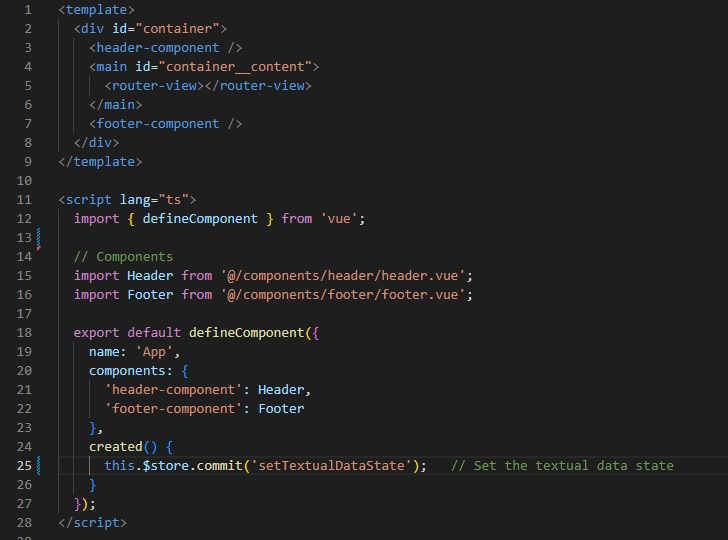Click the Footer value on line 22
The height and width of the screenshot is (540, 728).
tap(281, 409)
